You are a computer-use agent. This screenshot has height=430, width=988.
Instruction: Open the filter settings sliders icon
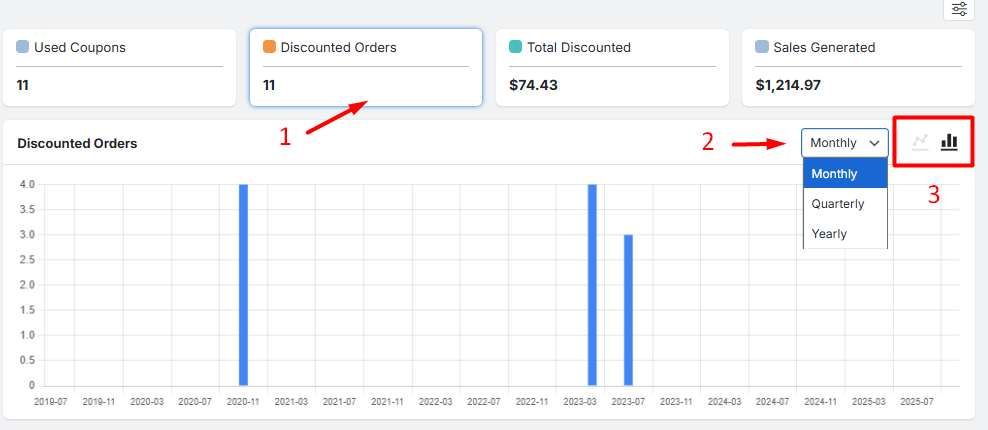(959, 9)
